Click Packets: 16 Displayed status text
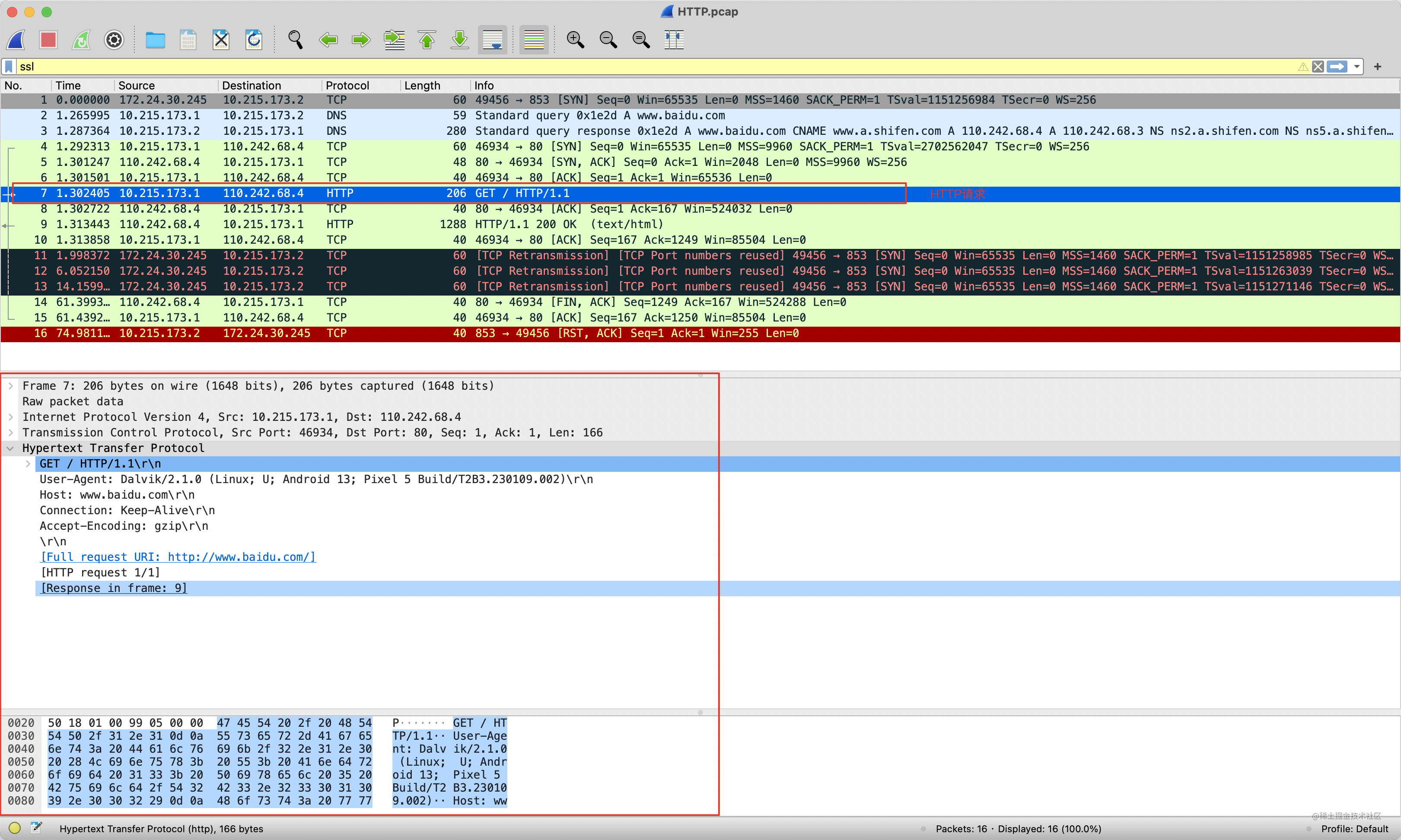 pos(1019,829)
